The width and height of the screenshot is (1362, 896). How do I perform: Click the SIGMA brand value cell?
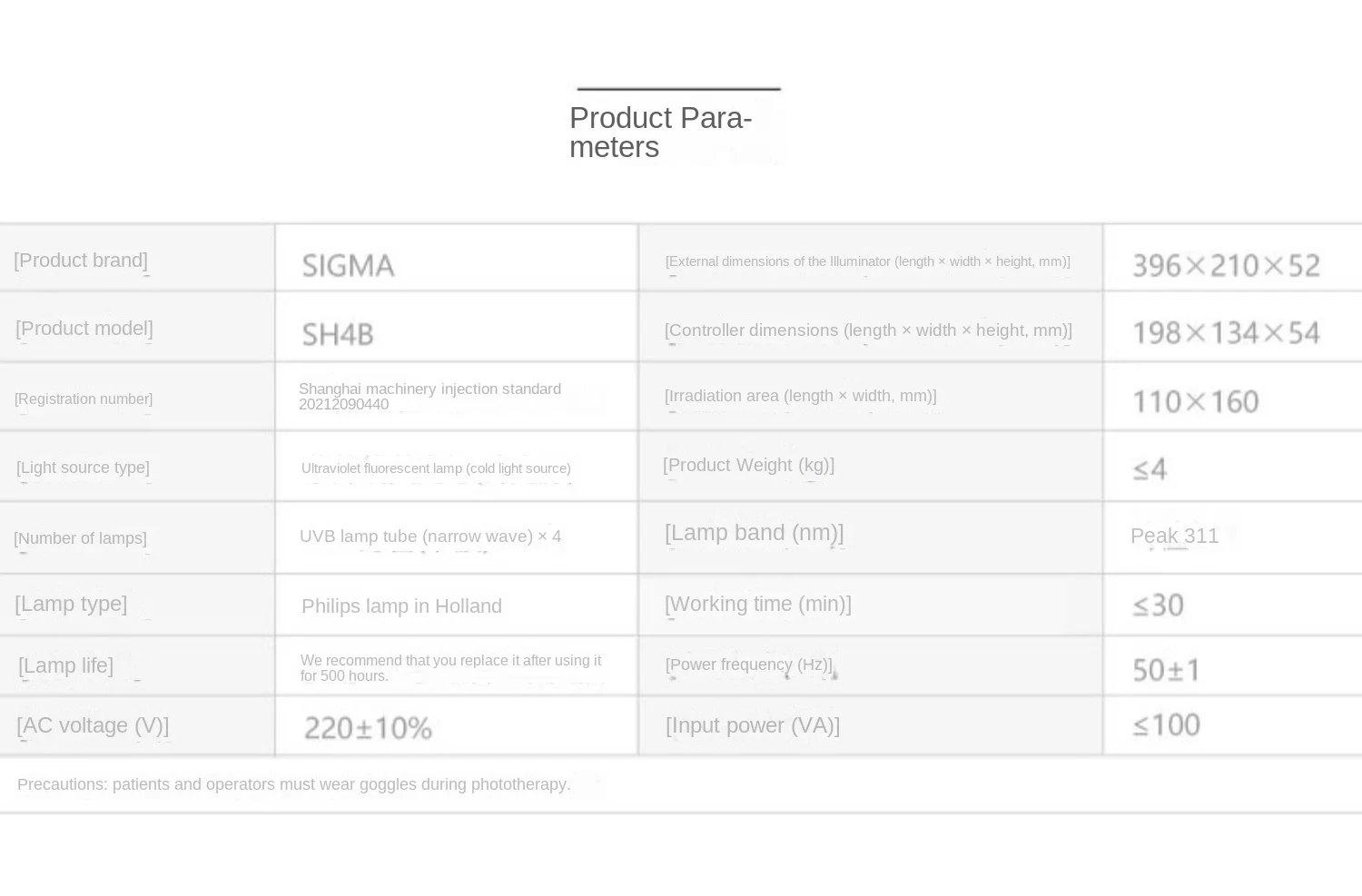coord(349,266)
